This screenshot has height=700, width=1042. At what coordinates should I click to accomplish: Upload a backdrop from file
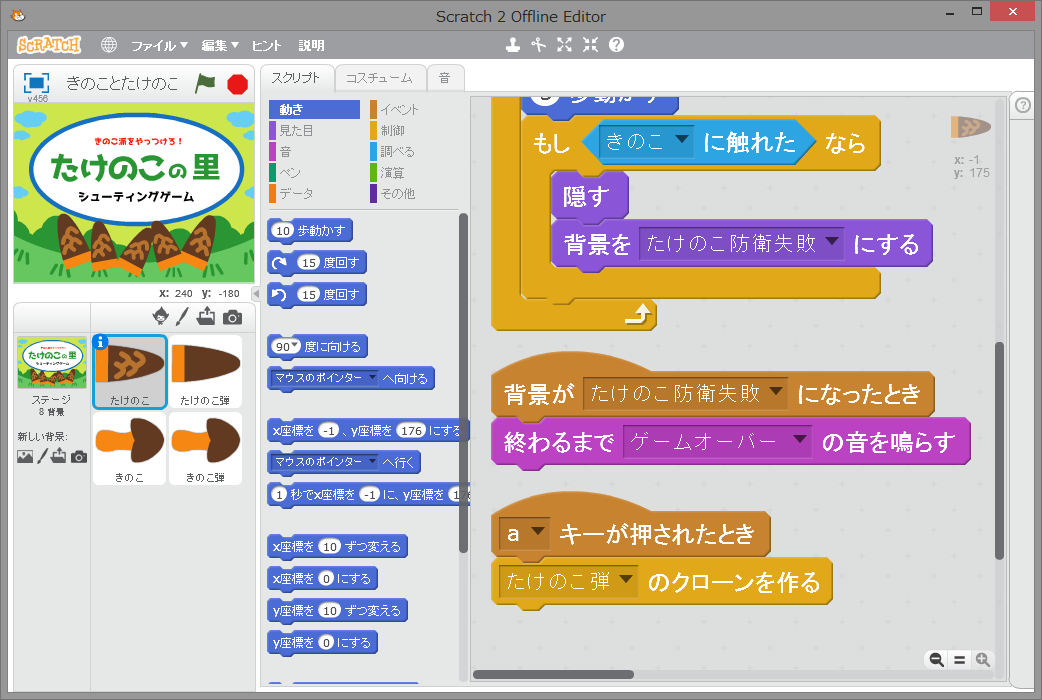point(58,456)
